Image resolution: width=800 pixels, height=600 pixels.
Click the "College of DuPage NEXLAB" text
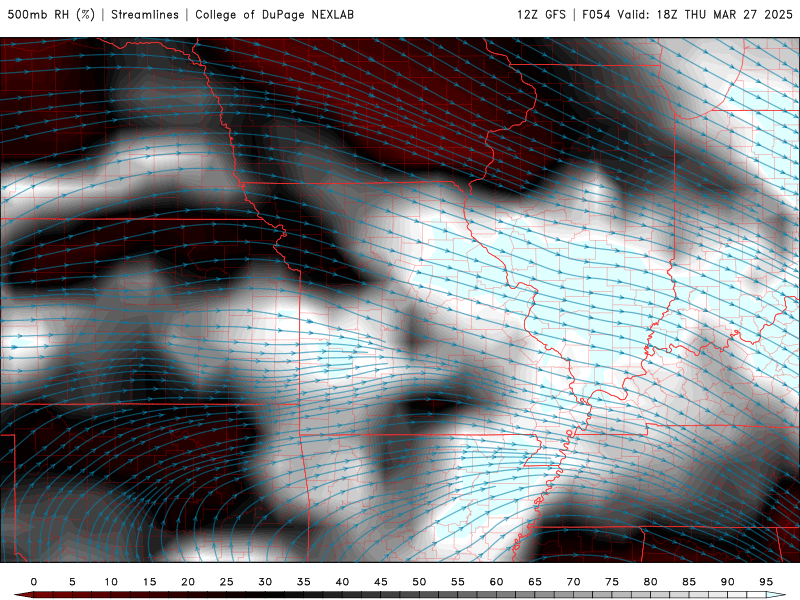pyautogui.click(x=274, y=15)
